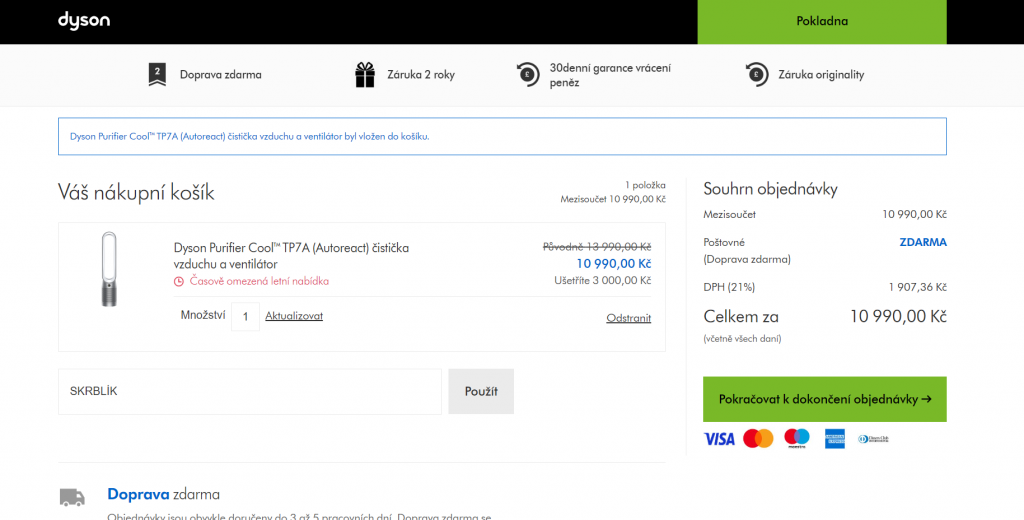Click the clock icon beside limited offer
This screenshot has width=1024, height=520.
click(x=179, y=282)
